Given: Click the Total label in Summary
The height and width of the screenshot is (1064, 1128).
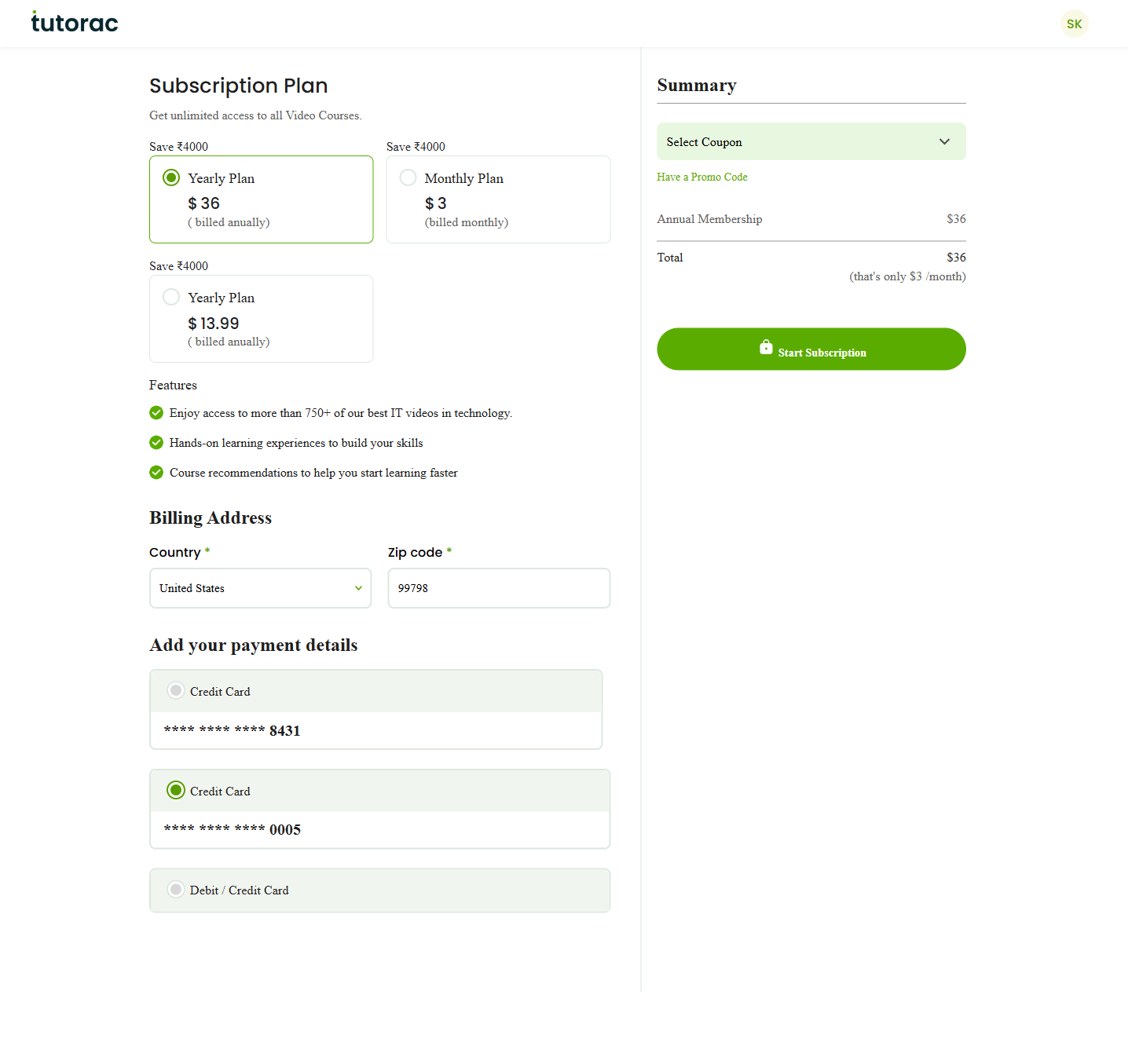Looking at the screenshot, I should (670, 258).
